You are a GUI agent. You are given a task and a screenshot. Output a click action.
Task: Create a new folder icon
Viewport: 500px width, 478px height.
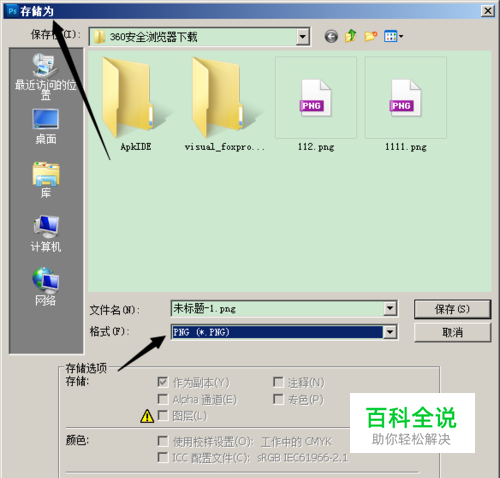point(371,36)
